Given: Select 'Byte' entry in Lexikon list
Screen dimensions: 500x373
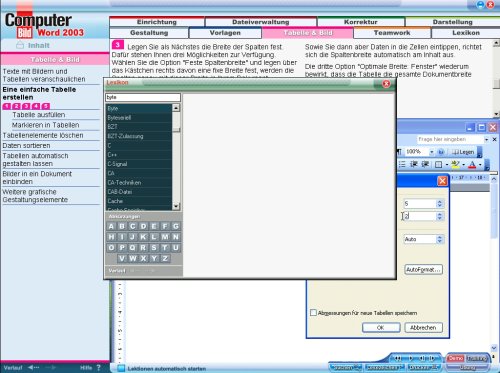Looking at the screenshot, I should pos(139,108).
